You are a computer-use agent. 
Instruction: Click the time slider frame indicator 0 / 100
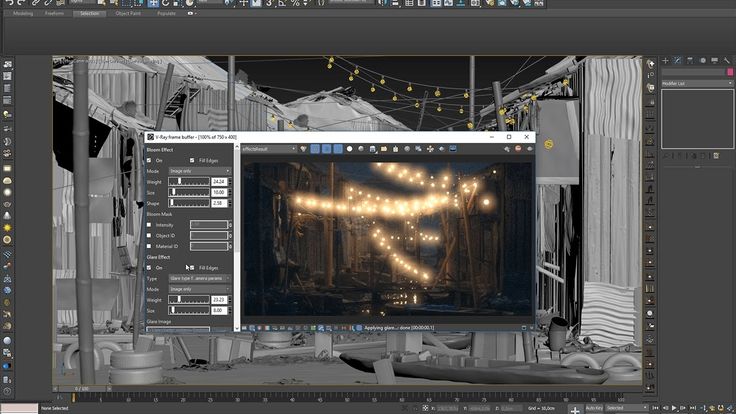[x=82, y=389]
